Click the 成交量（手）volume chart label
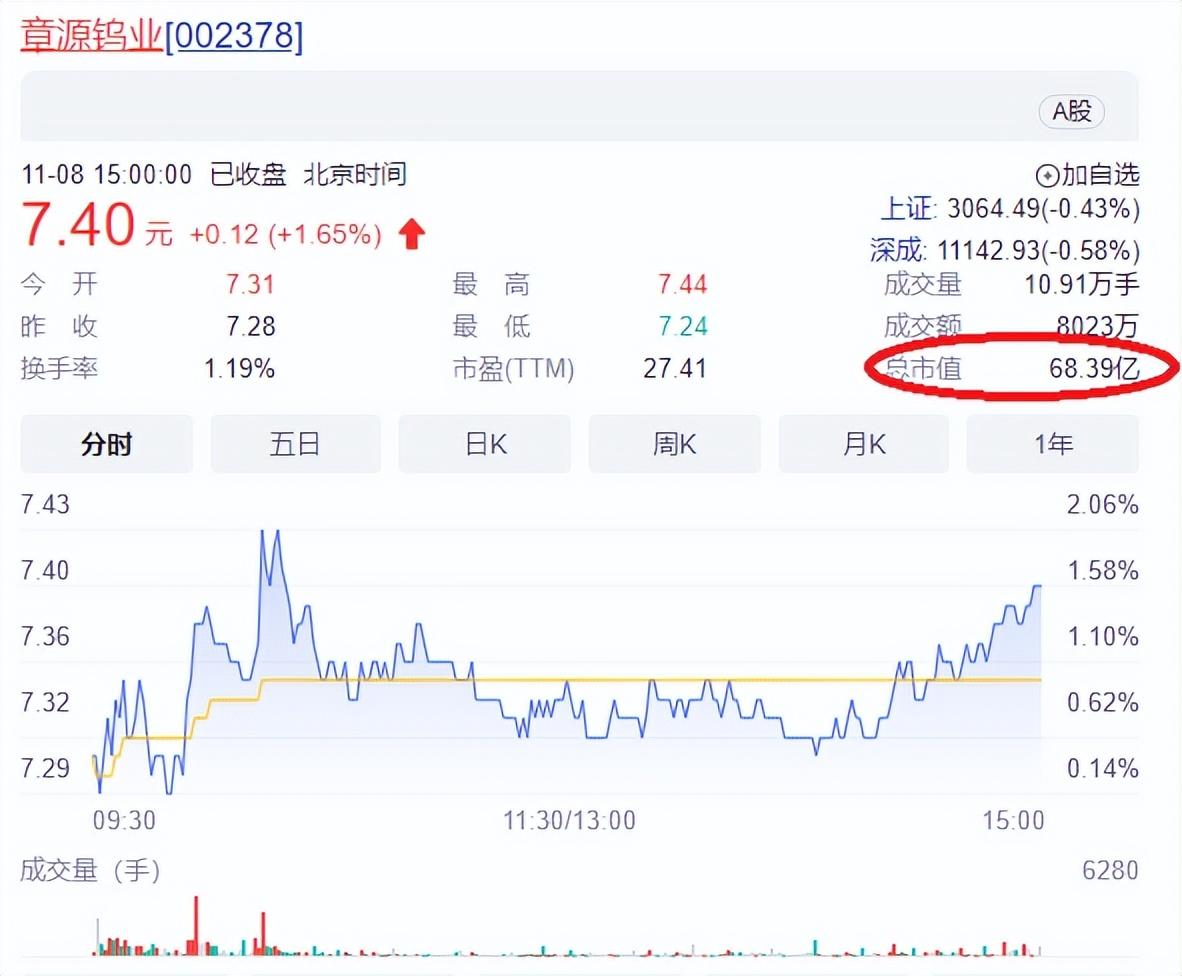Image resolution: width=1182 pixels, height=976 pixels. (x=90, y=870)
